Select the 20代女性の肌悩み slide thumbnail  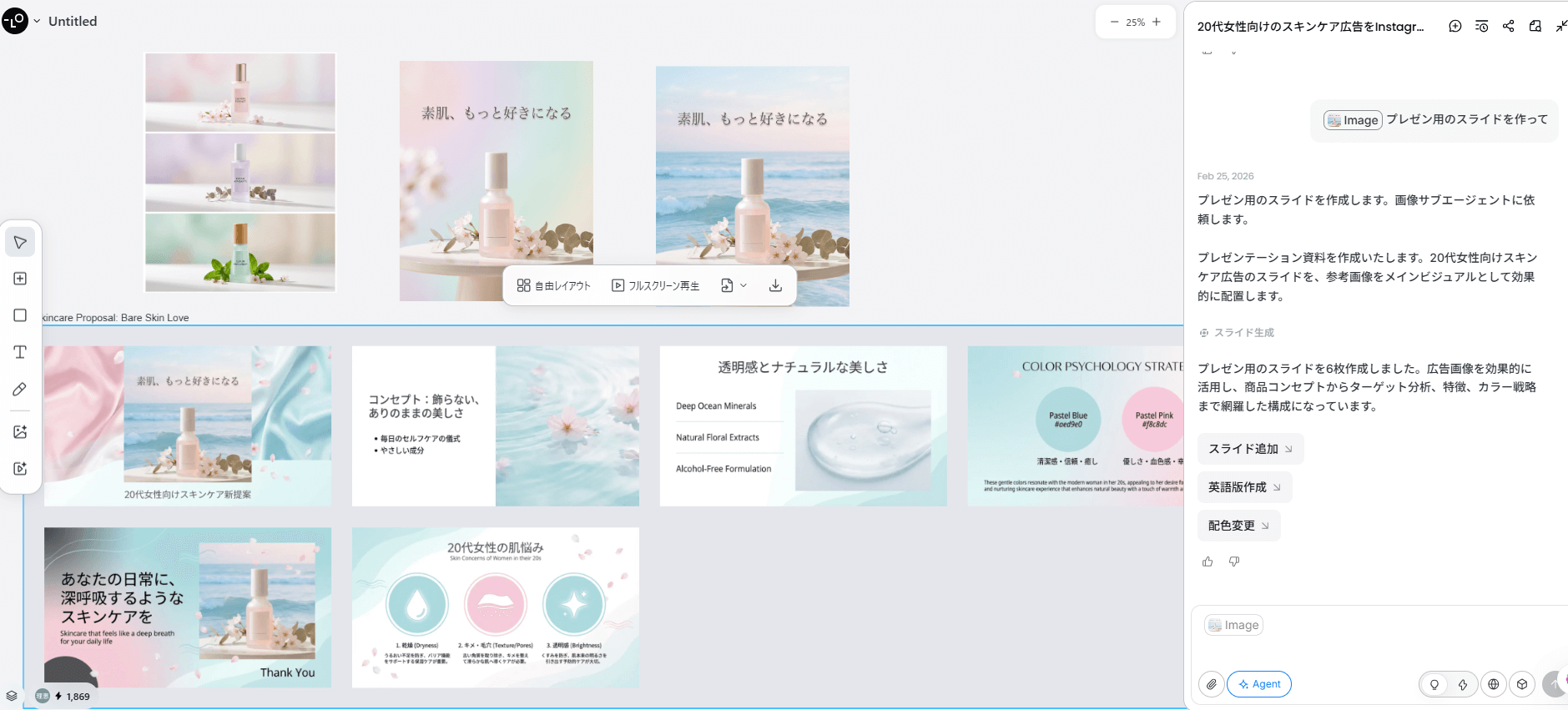(x=496, y=607)
